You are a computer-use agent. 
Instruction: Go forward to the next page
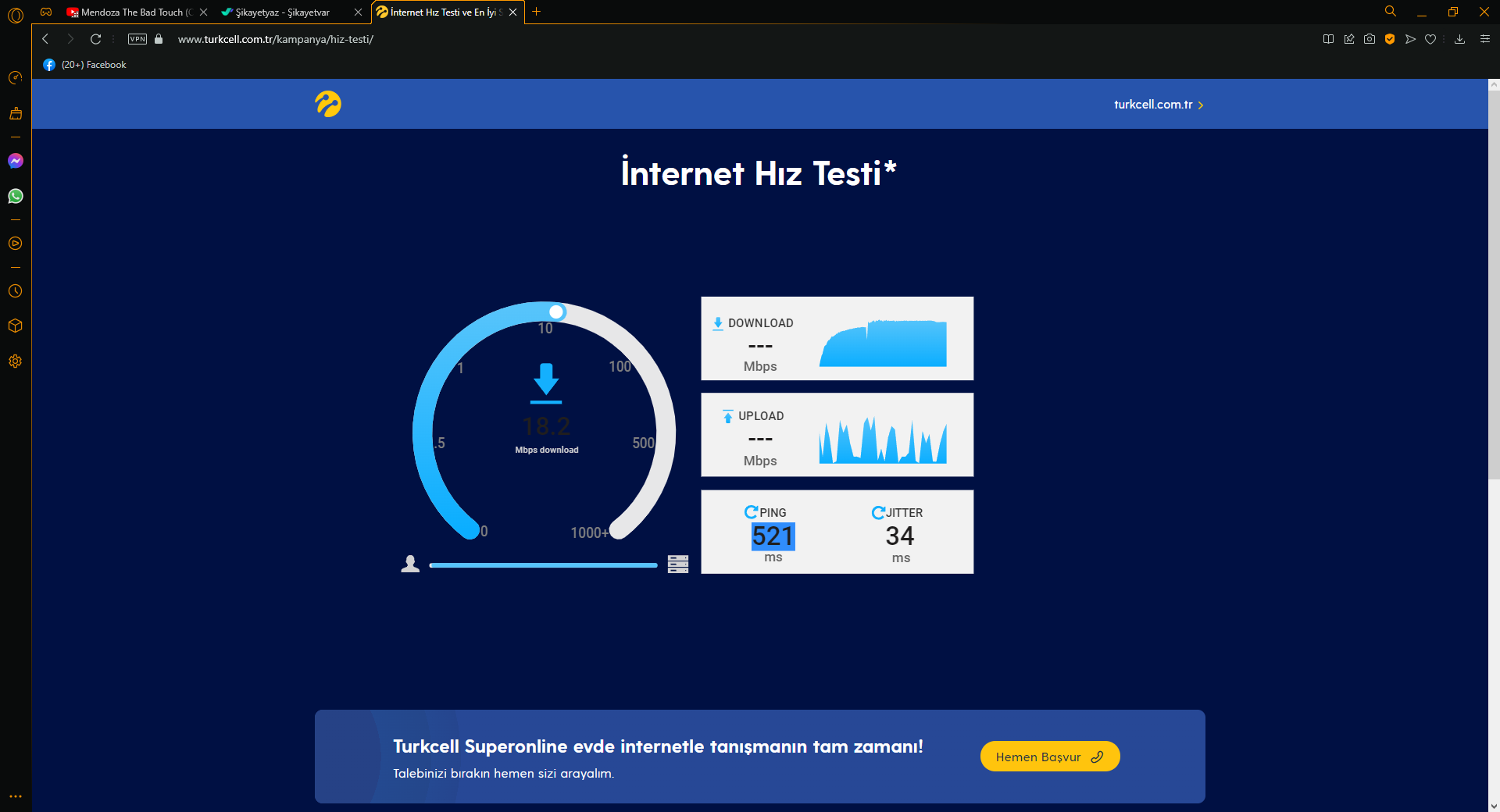pyautogui.click(x=70, y=39)
